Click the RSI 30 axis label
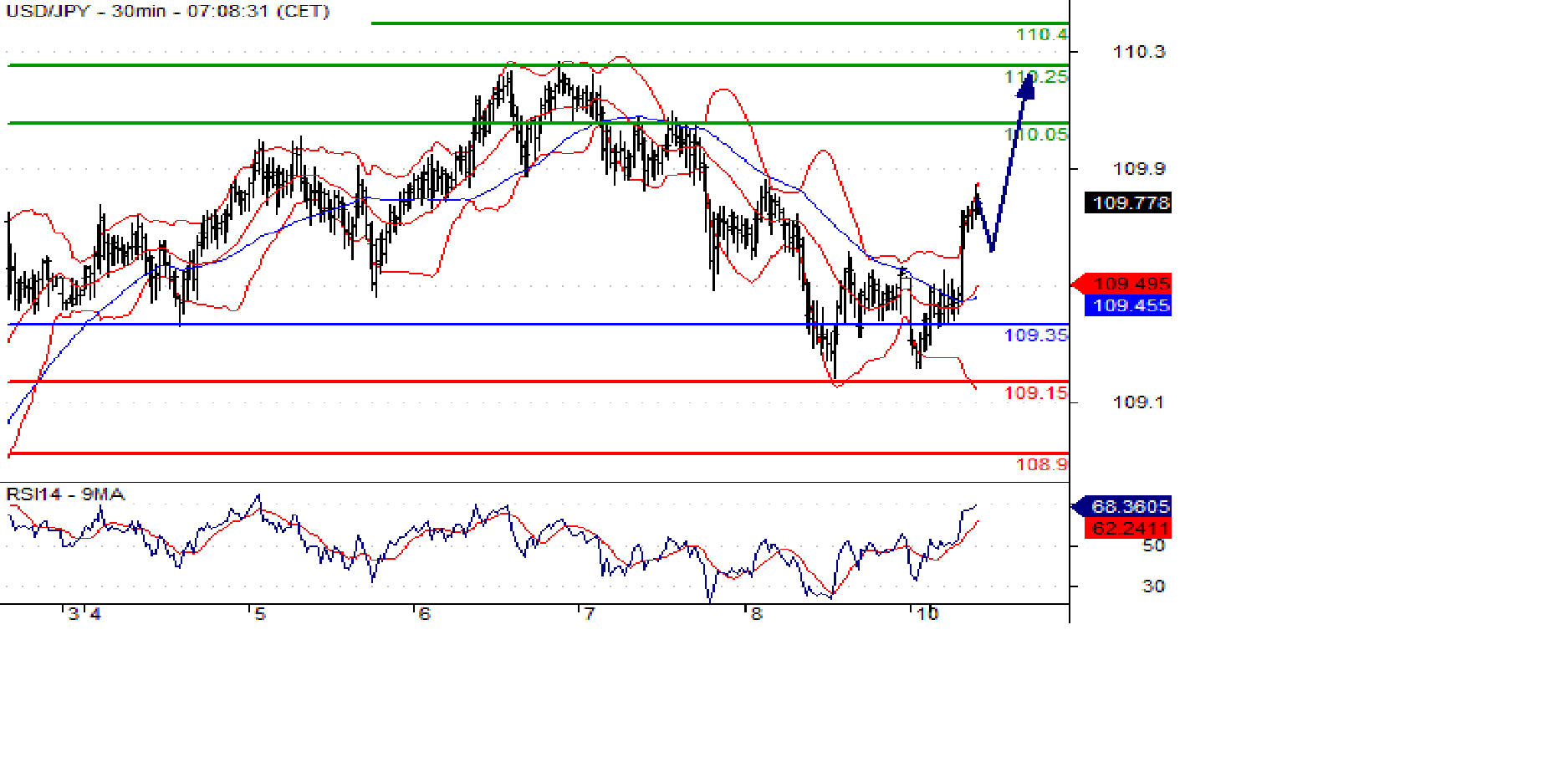 (1154, 586)
